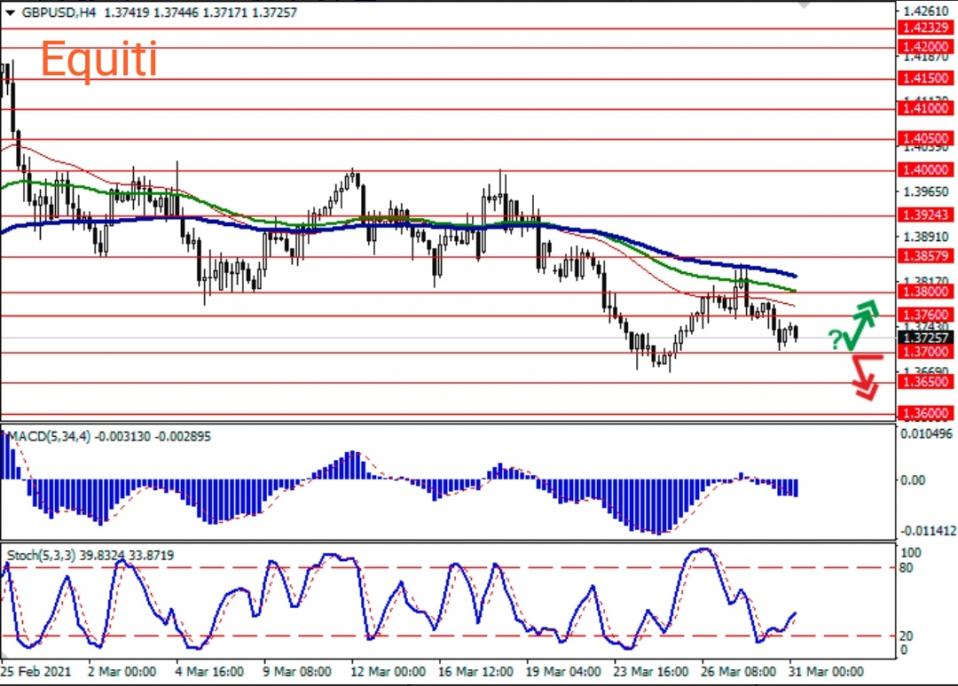
Task: Open the GBPUSD,H4 chart menu triangle
Action: click(x=10, y=13)
